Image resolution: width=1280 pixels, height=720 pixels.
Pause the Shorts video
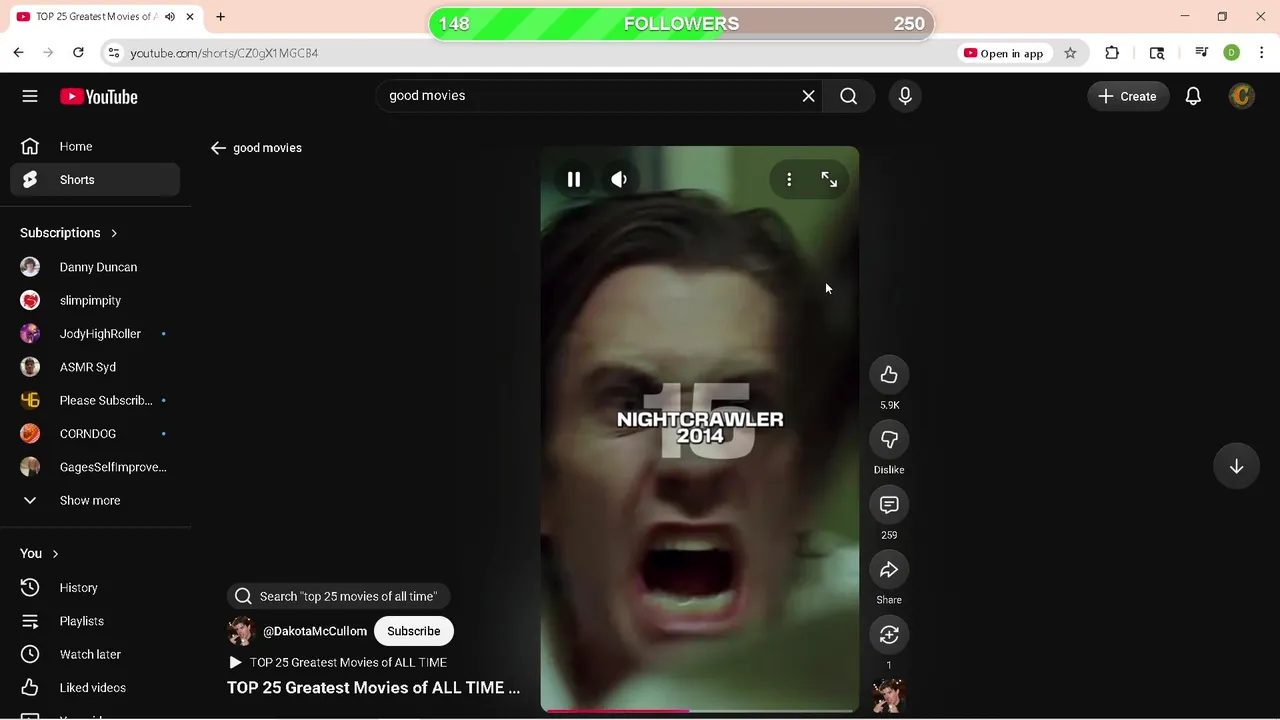(x=574, y=179)
